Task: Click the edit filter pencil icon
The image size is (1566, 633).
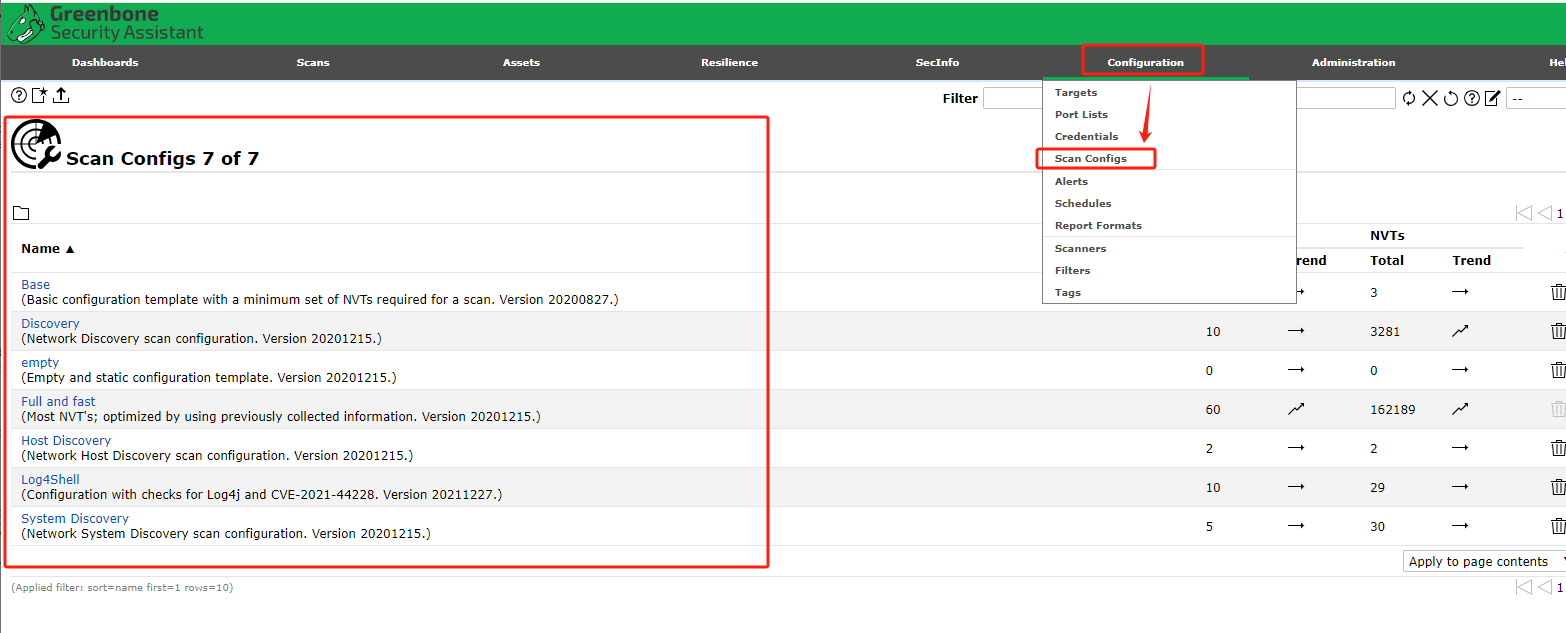Action: (1493, 98)
